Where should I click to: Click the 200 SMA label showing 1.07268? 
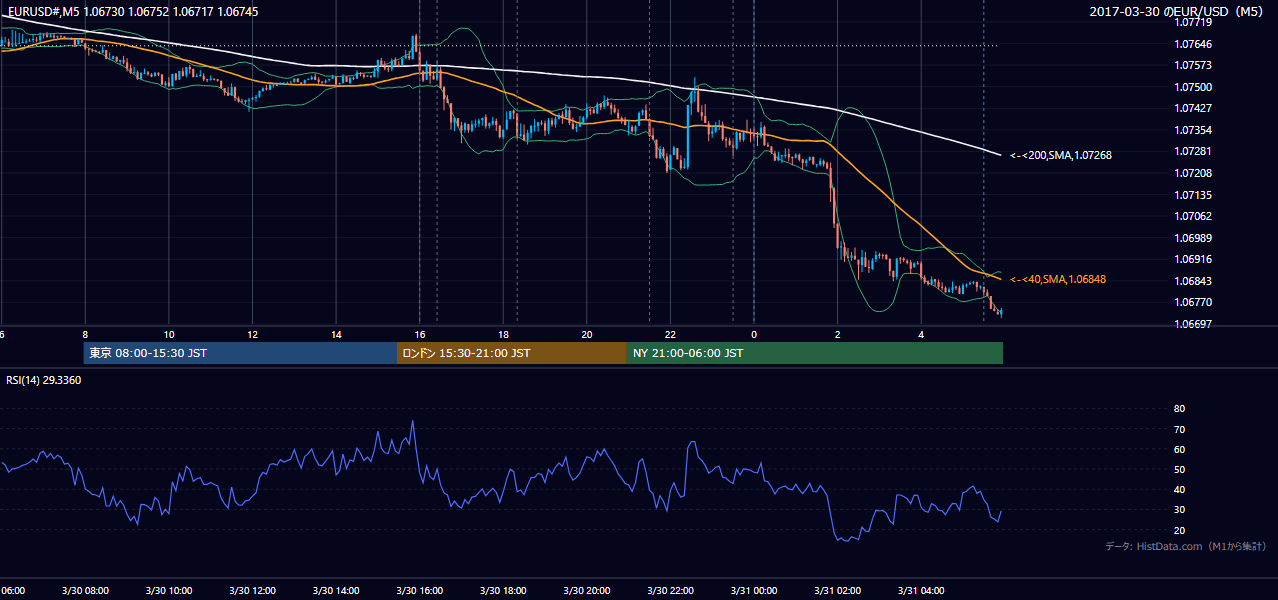tap(1061, 155)
